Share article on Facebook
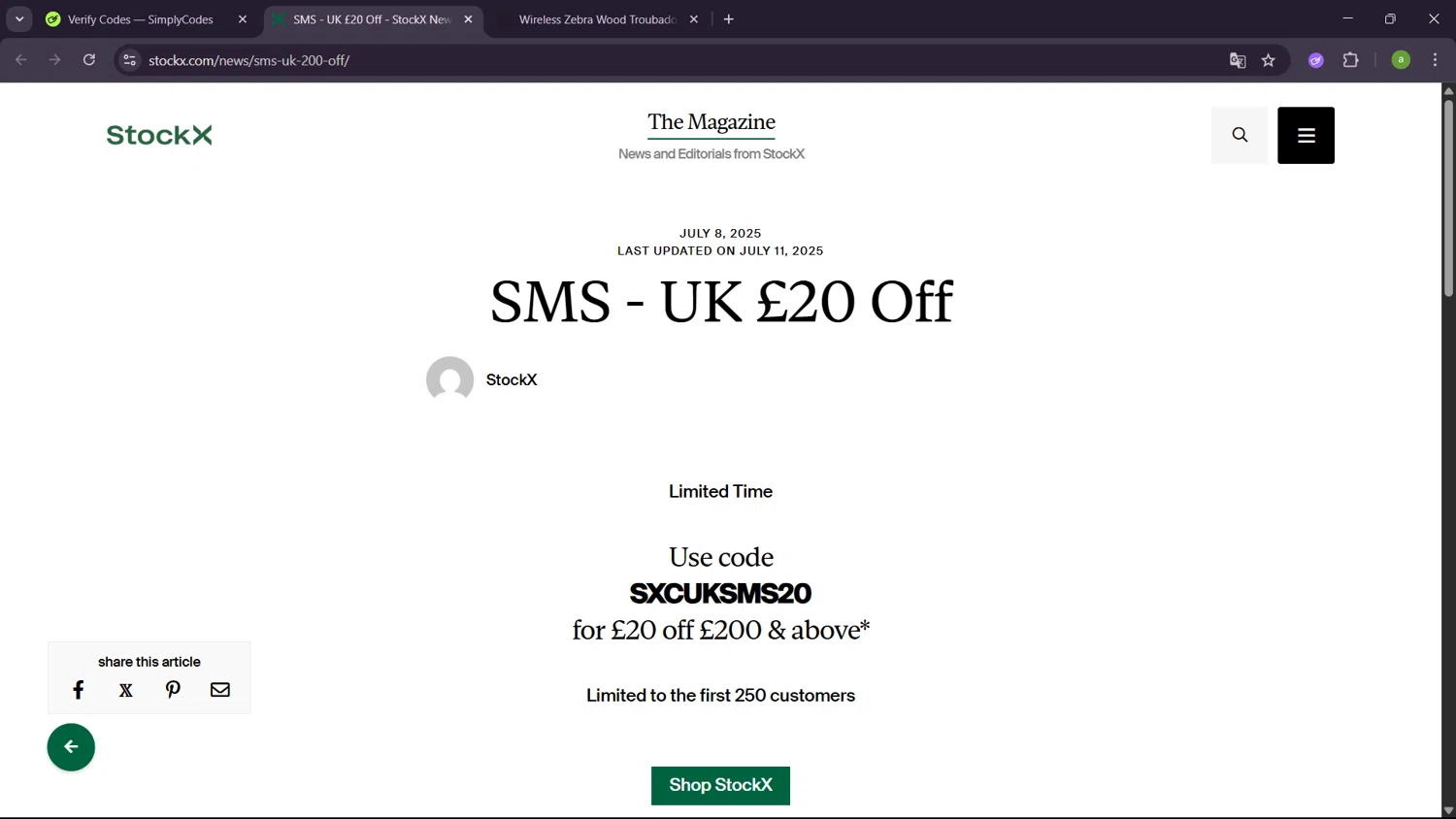Screen dimensions: 1456x819 [x=79, y=690]
